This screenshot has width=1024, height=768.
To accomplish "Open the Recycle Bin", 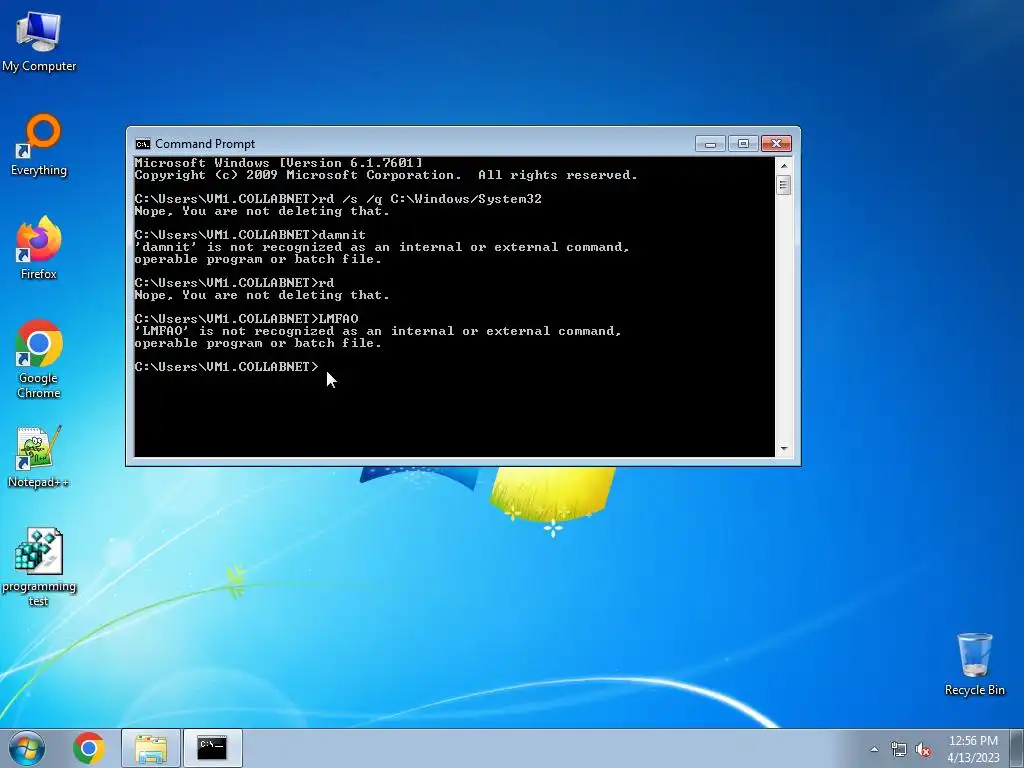I will (974, 664).
